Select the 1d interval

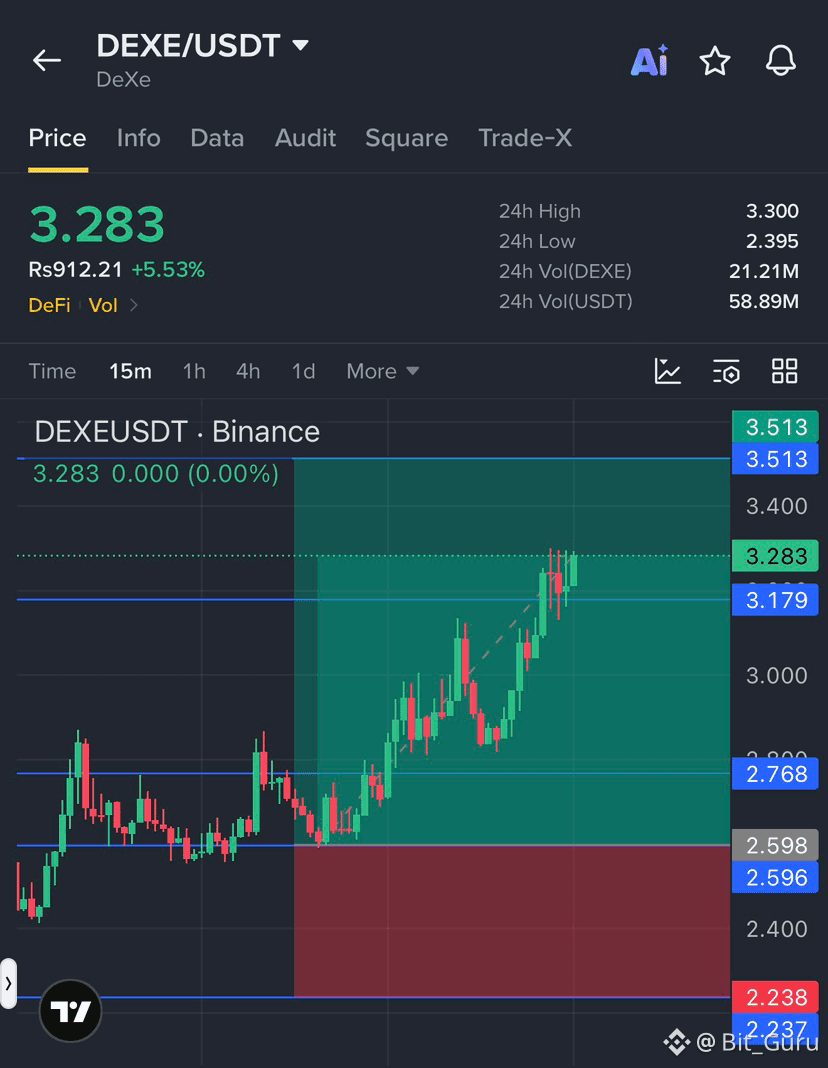304,371
